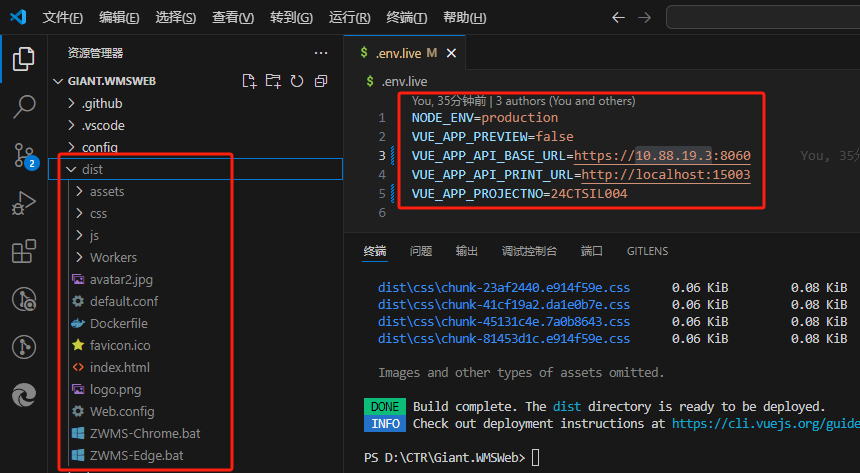Close the .env.live editor tab
Viewport: 860px width, 473px height.
(451, 52)
